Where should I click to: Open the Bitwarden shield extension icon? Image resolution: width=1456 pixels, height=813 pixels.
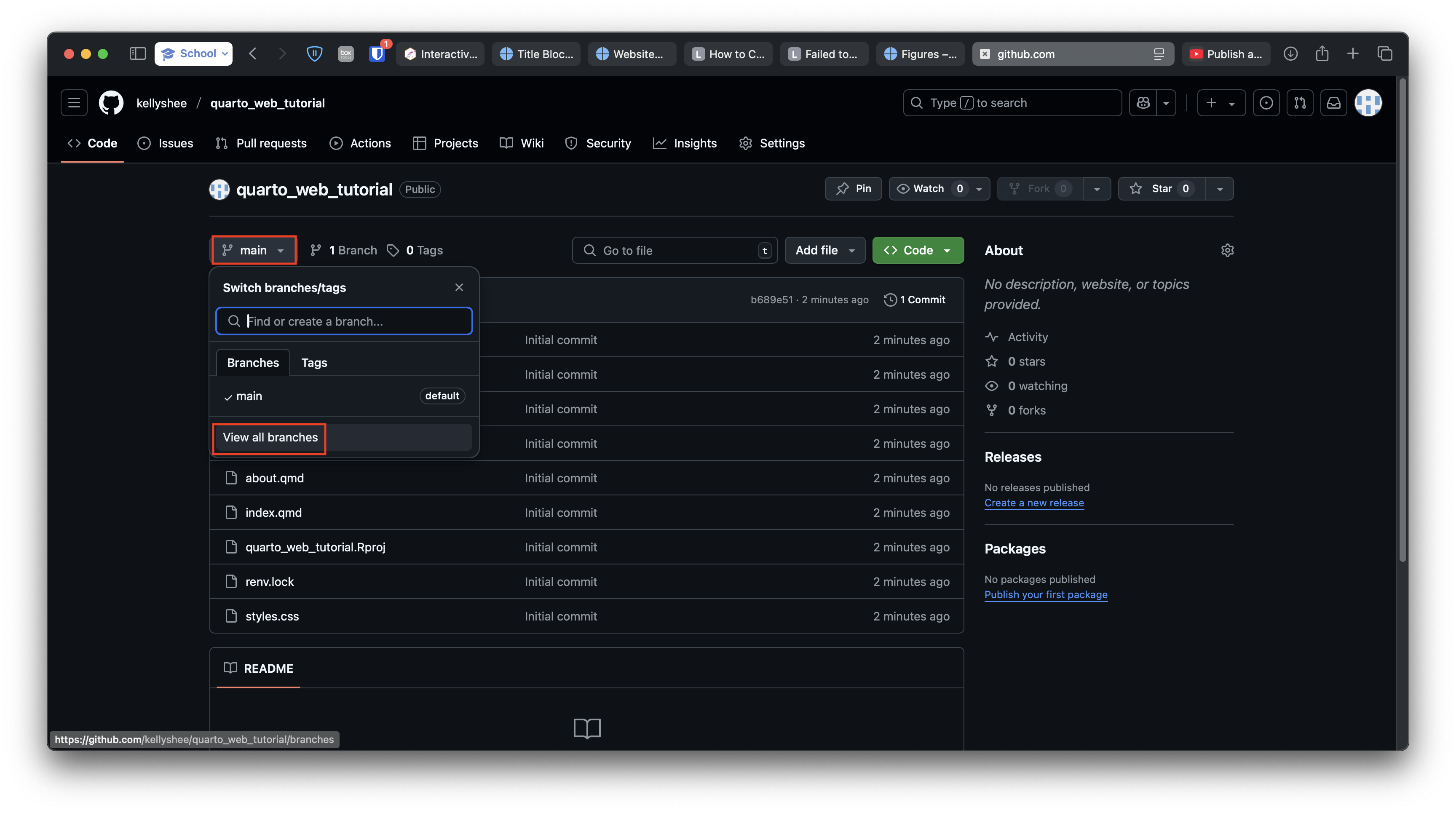click(x=377, y=53)
